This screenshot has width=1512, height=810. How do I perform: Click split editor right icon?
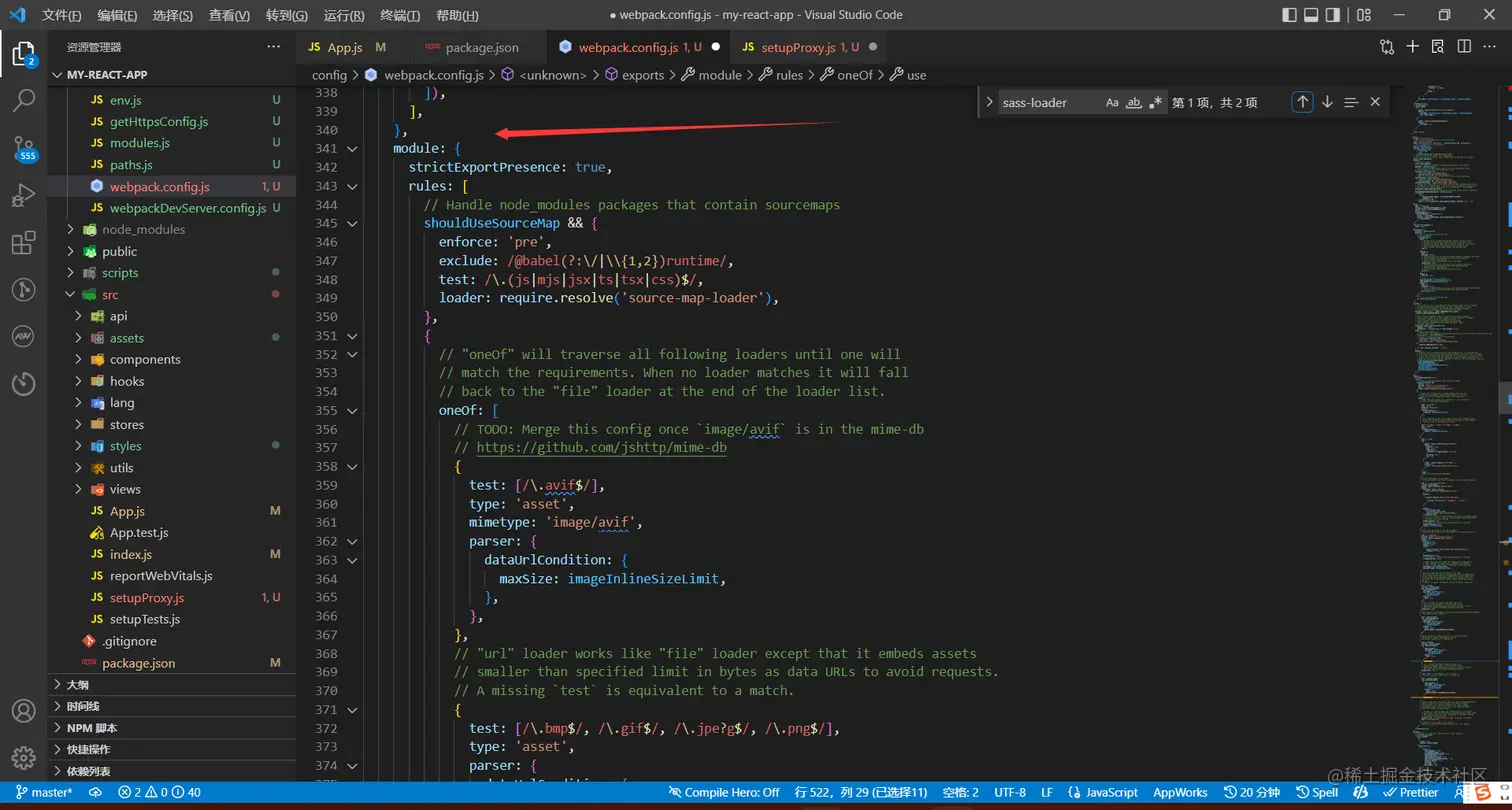click(x=1464, y=47)
